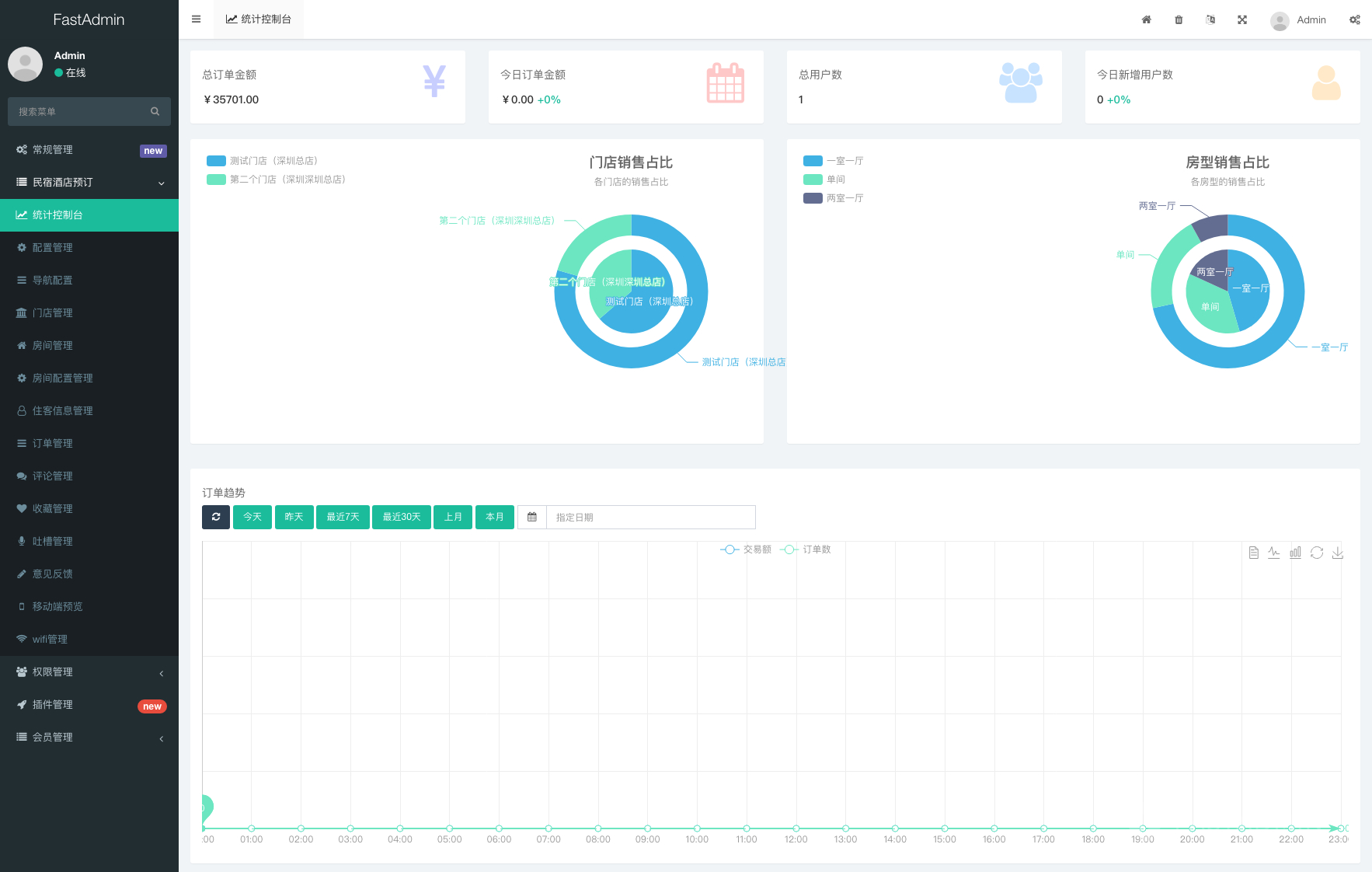Download chart as image icon

1337,553
